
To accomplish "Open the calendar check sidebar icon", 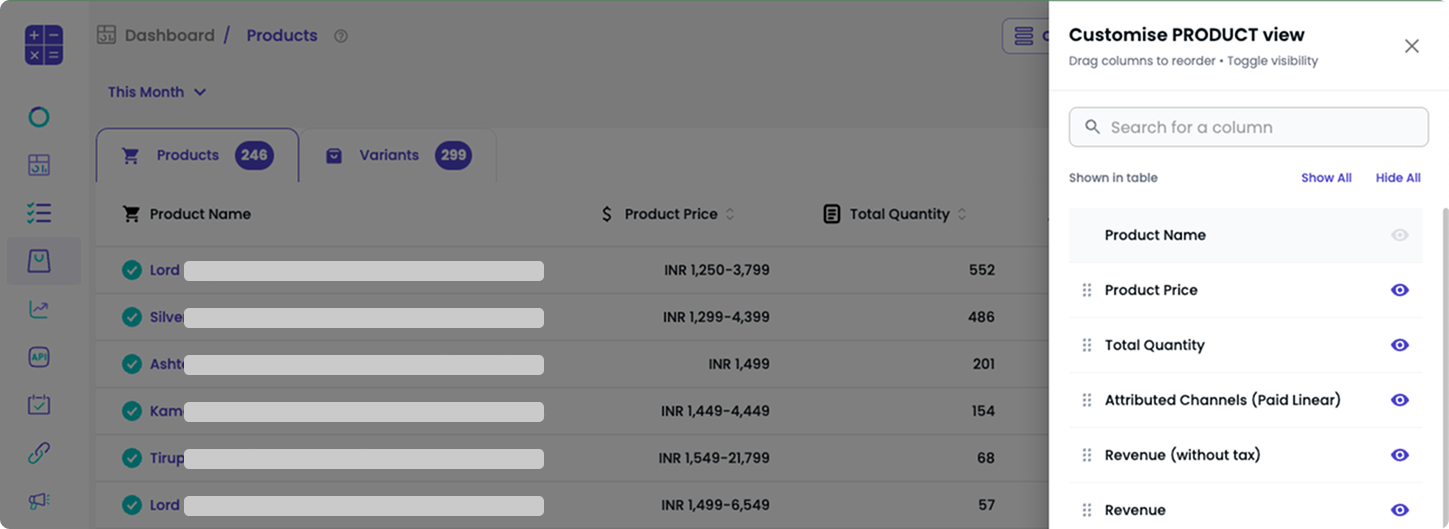I will tap(39, 405).
